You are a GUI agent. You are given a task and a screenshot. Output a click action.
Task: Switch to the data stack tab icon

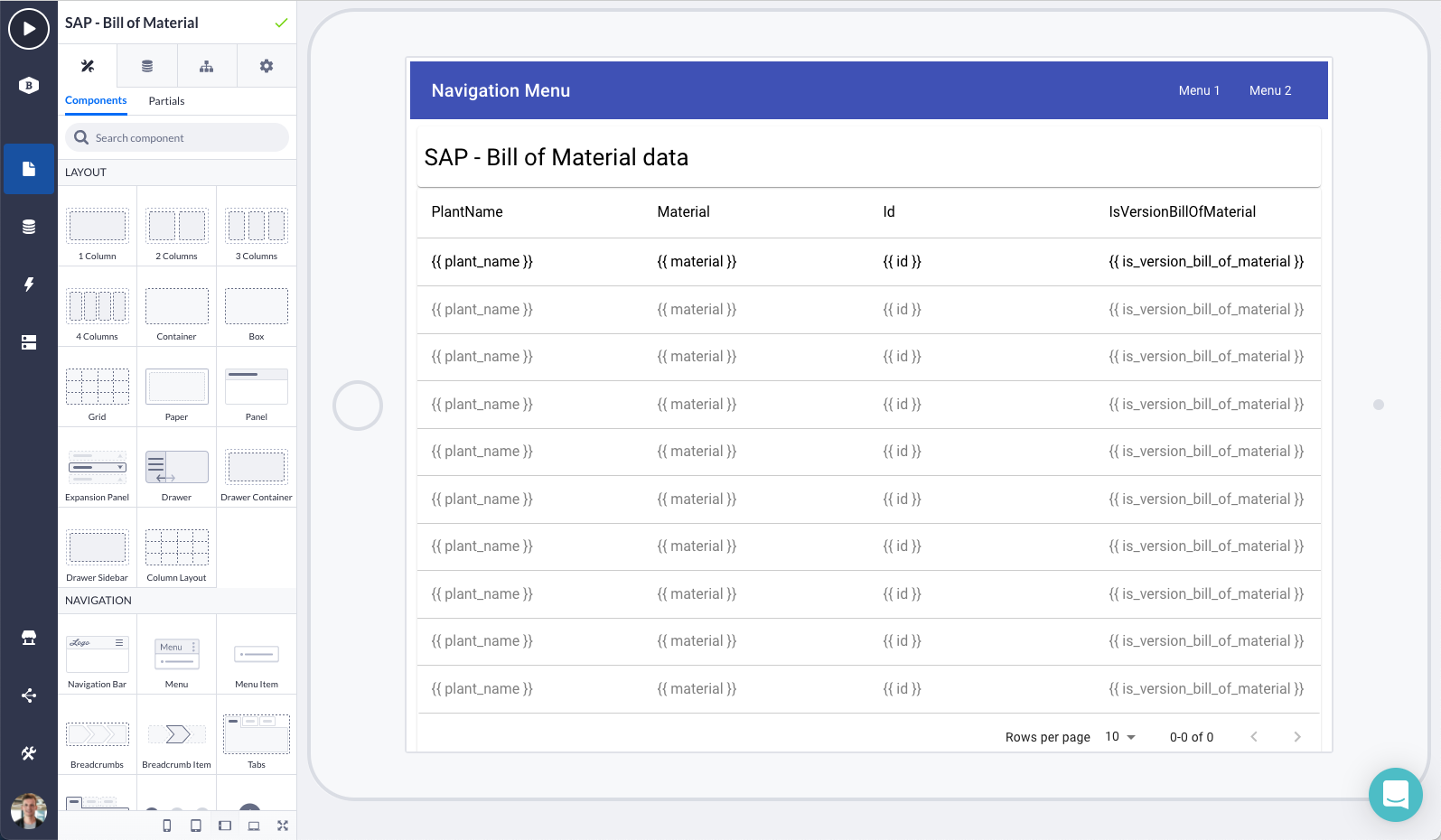point(147,66)
